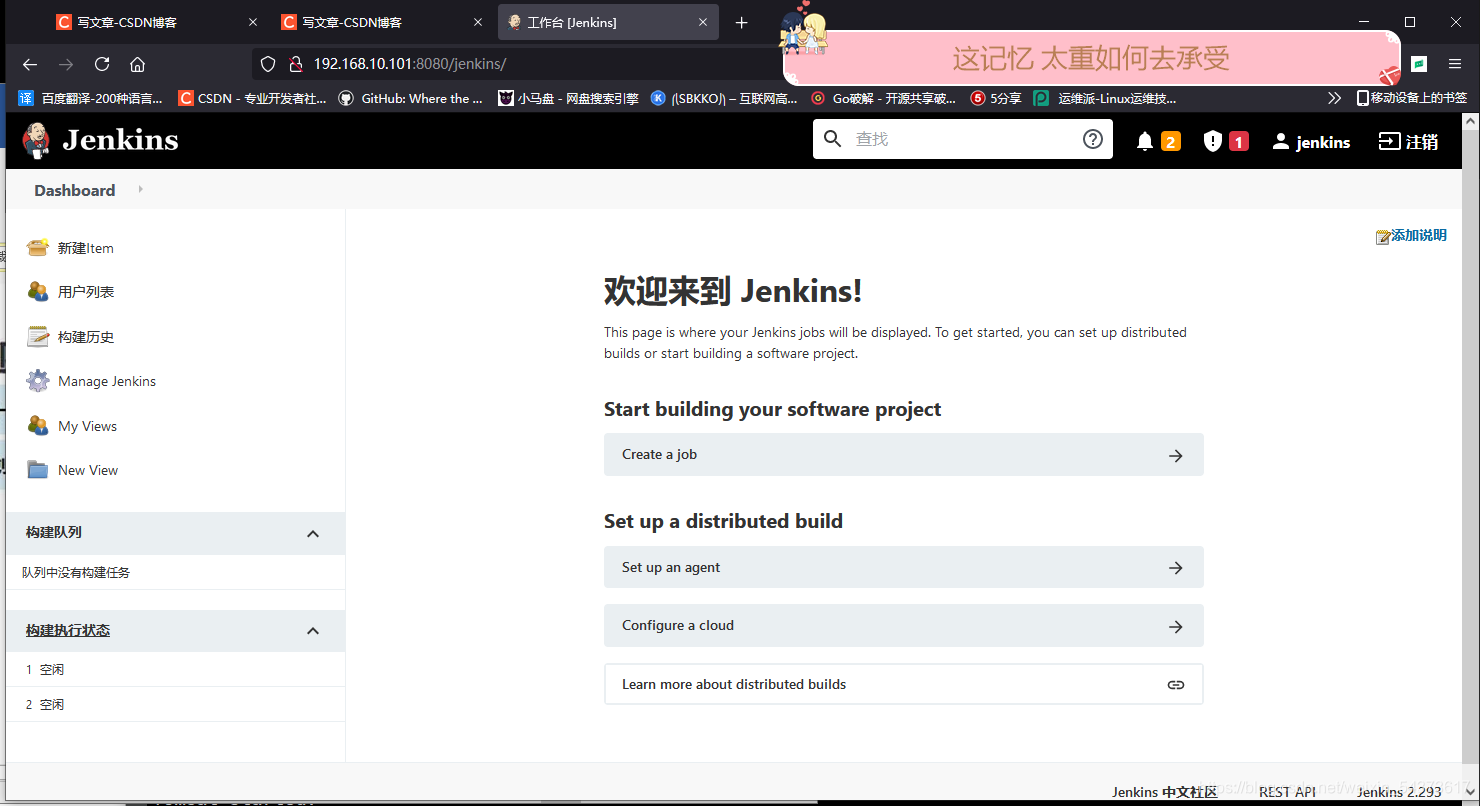Click 新建Item sidebar link
1480x806 pixels.
coord(86,248)
